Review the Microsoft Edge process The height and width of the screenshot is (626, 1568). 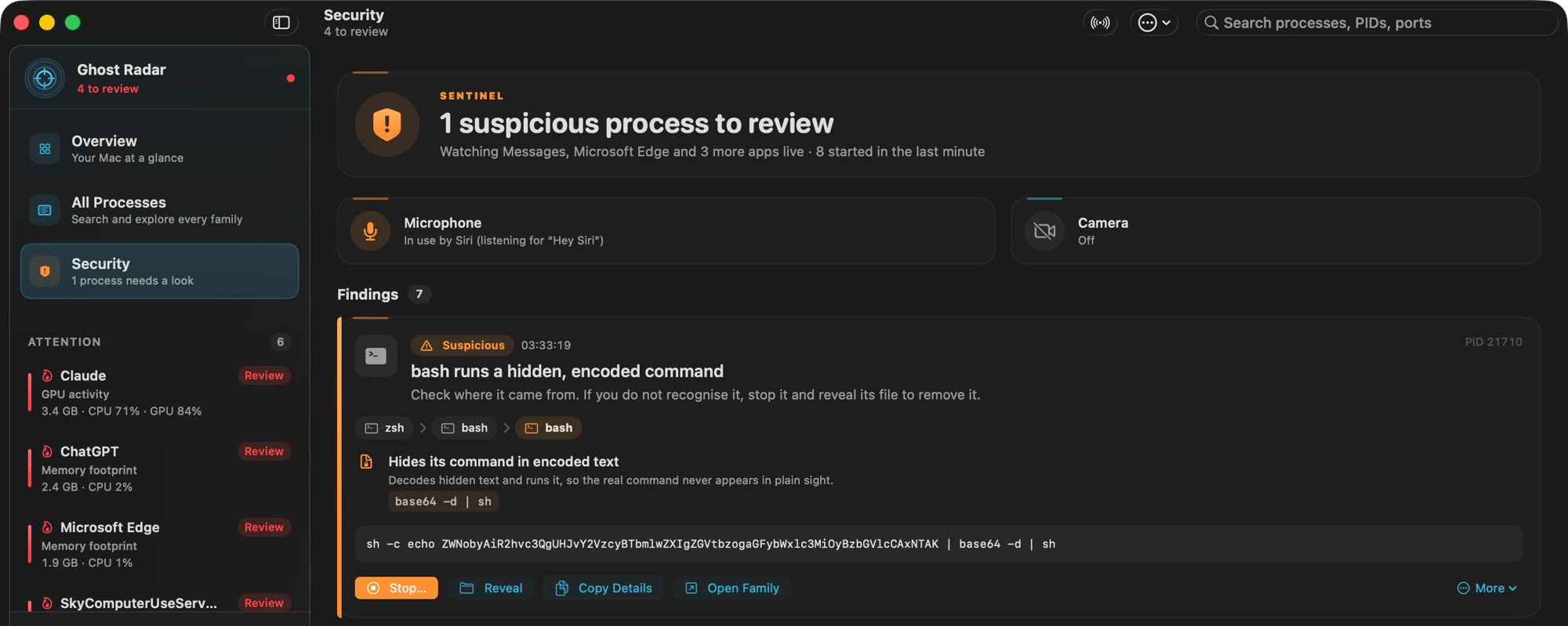pos(263,528)
